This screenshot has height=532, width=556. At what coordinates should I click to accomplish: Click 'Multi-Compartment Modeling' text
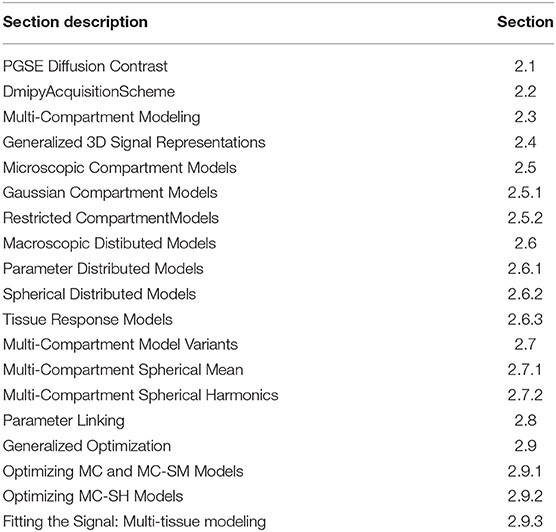click(101, 117)
